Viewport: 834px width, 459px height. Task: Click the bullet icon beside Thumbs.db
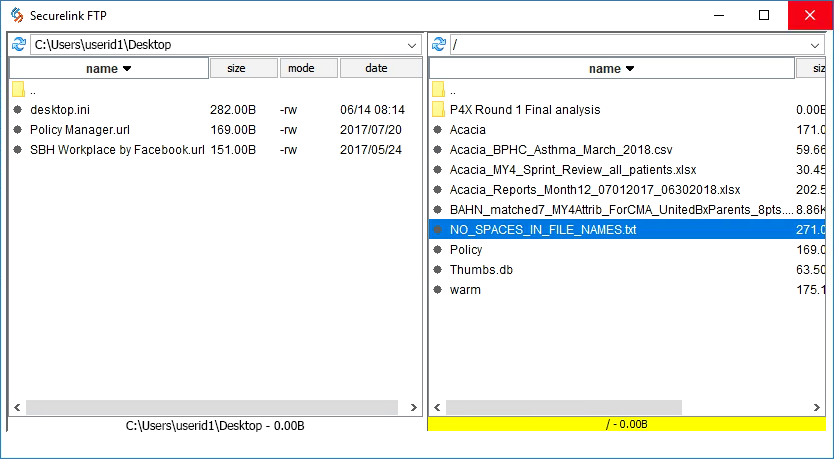pos(438,270)
